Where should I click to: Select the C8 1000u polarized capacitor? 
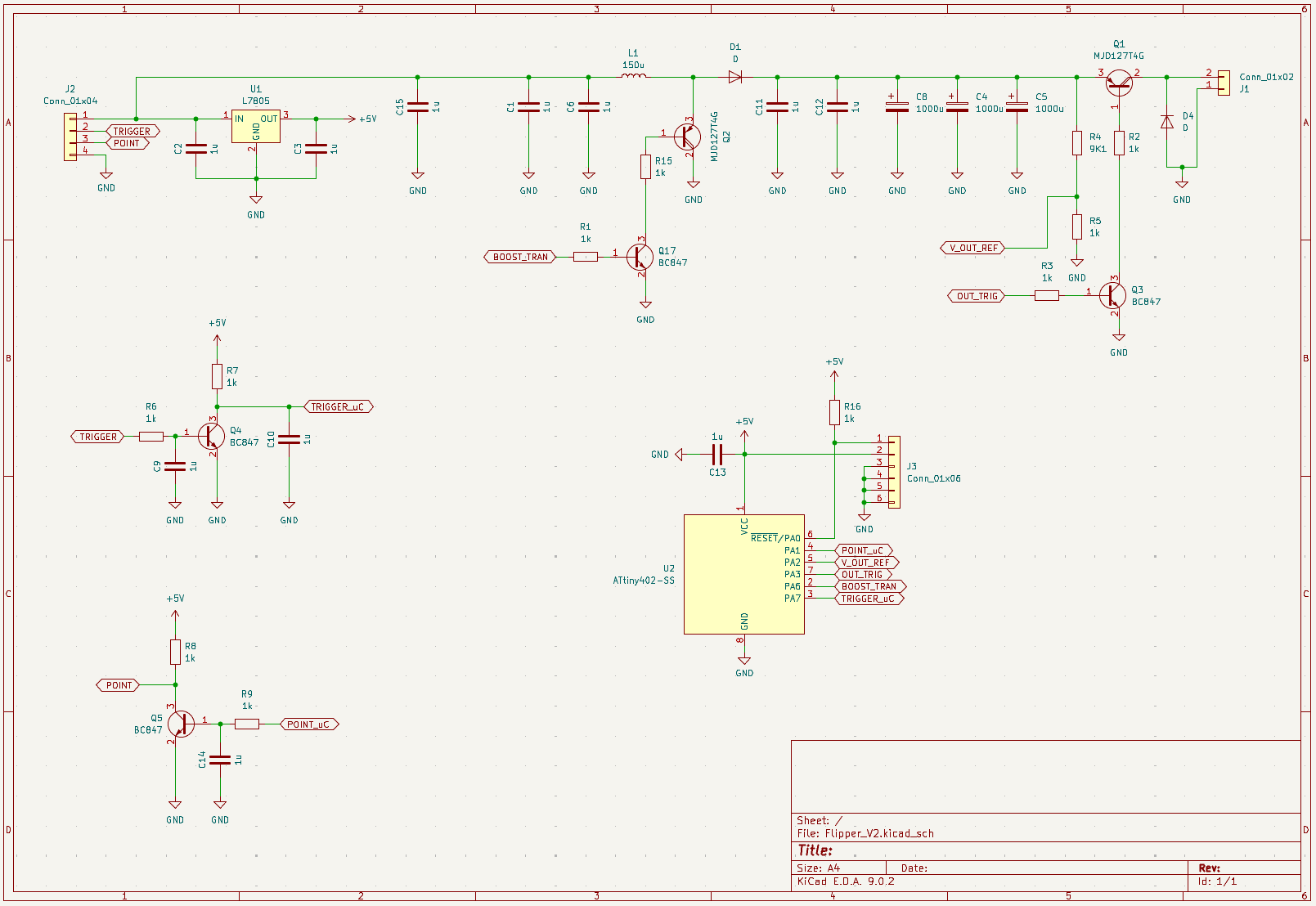(897, 106)
